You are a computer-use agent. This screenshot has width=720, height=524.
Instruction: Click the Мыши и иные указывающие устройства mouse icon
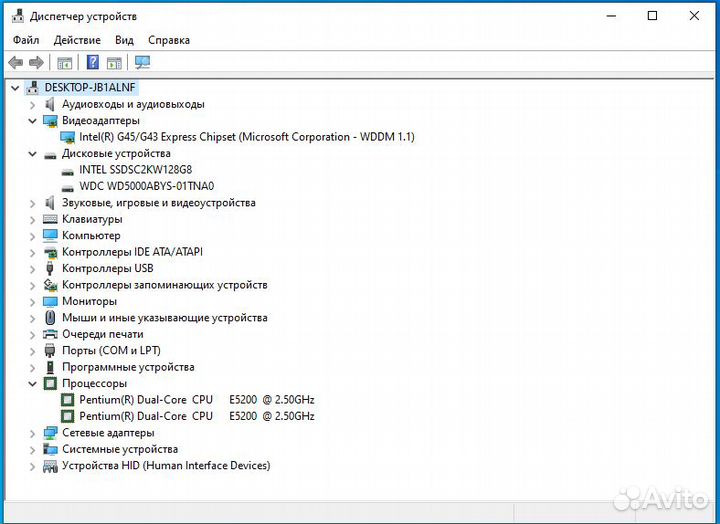tap(50, 317)
